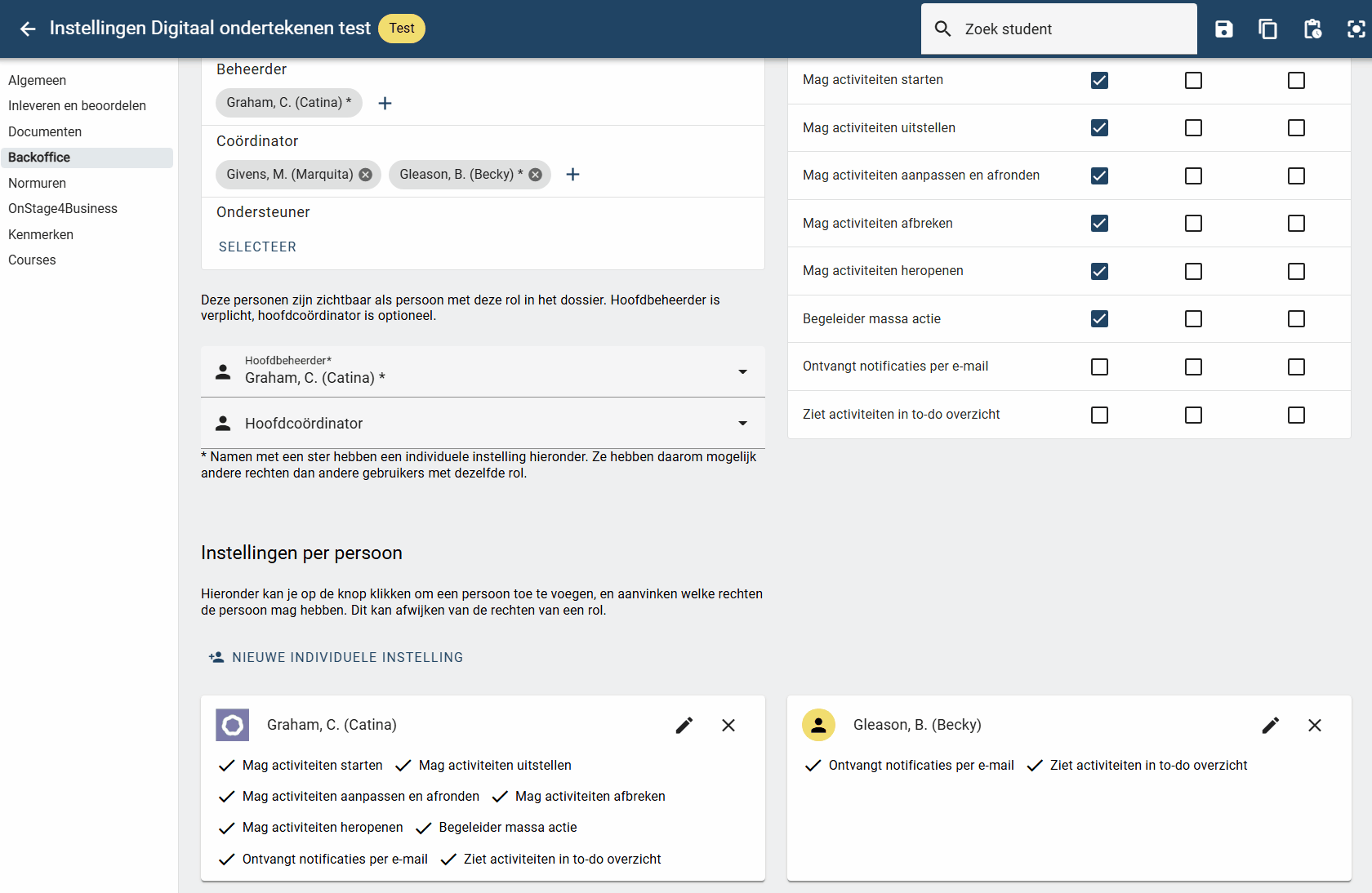Uncheck first Mag activiteiten afbreken checkbox
The height and width of the screenshot is (893, 1372).
(1100, 224)
